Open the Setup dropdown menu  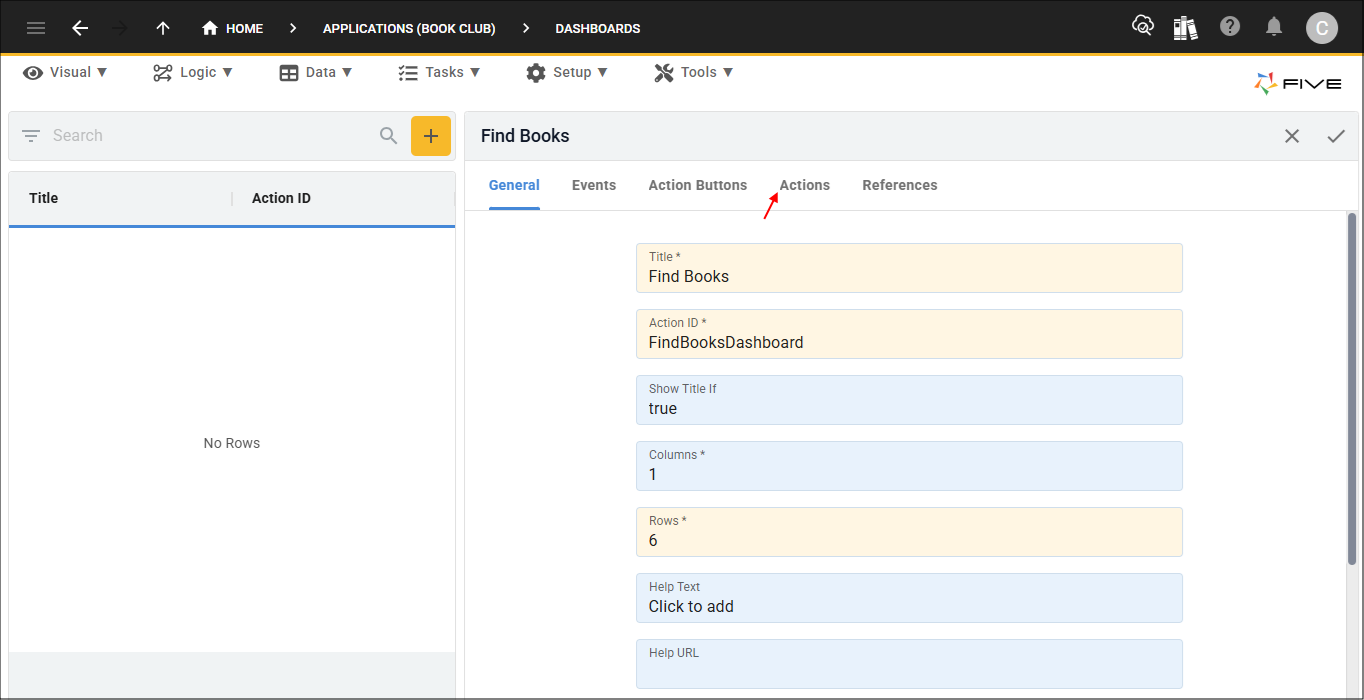pyautogui.click(x=567, y=71)
